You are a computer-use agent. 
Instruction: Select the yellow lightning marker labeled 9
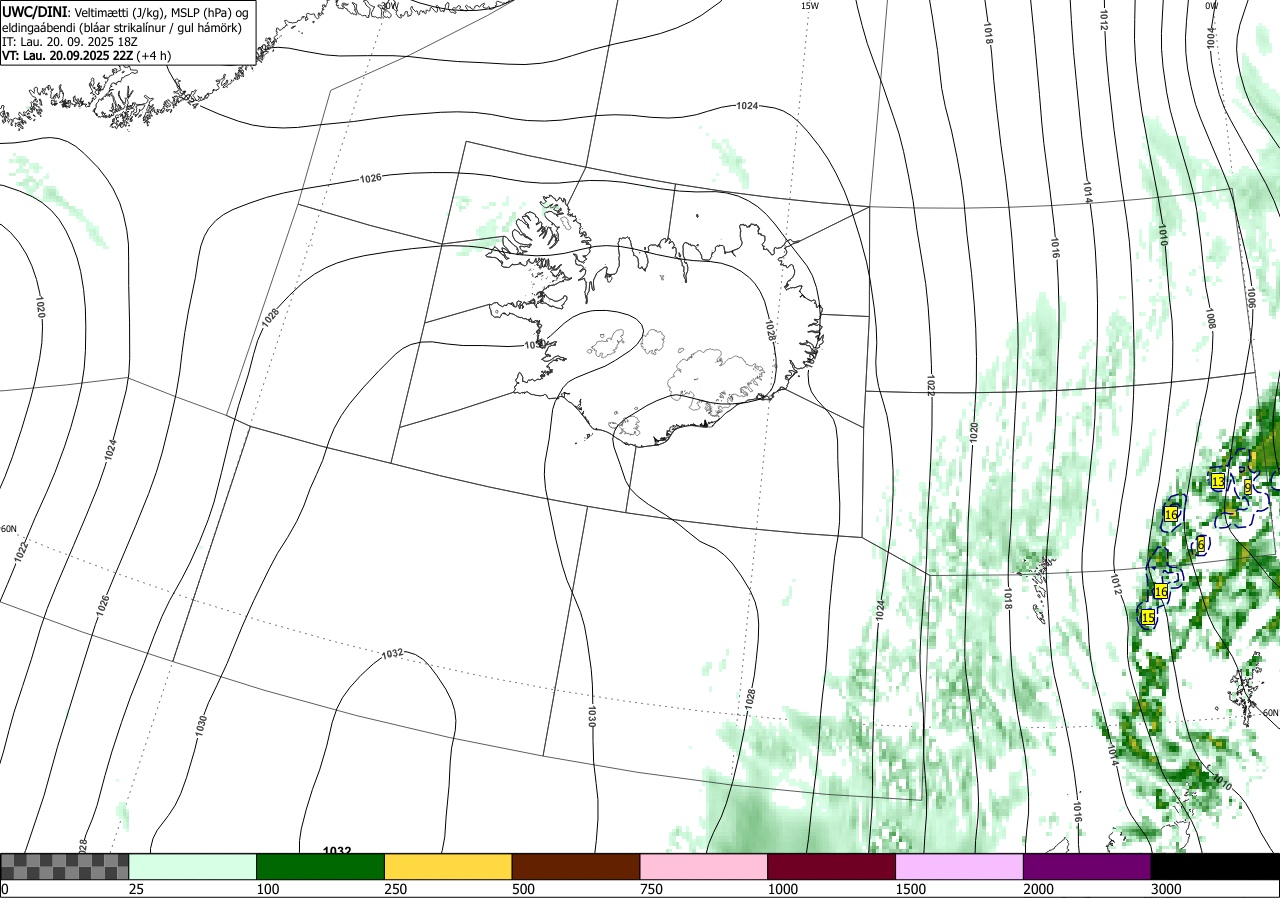1248,487
